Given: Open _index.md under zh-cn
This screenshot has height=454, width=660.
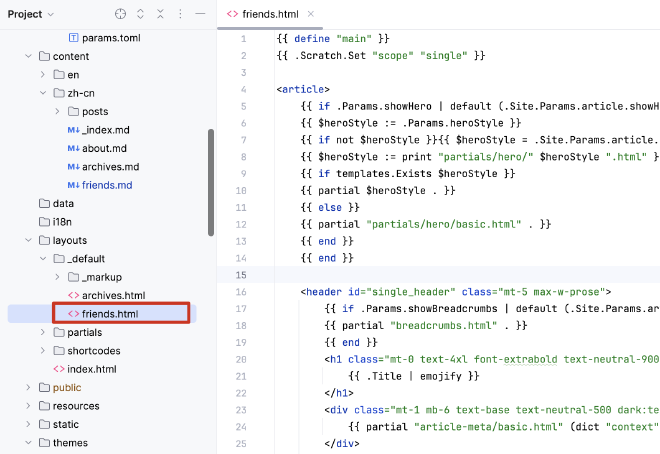Looking at the screenshot, I should (x=105, y=130).
